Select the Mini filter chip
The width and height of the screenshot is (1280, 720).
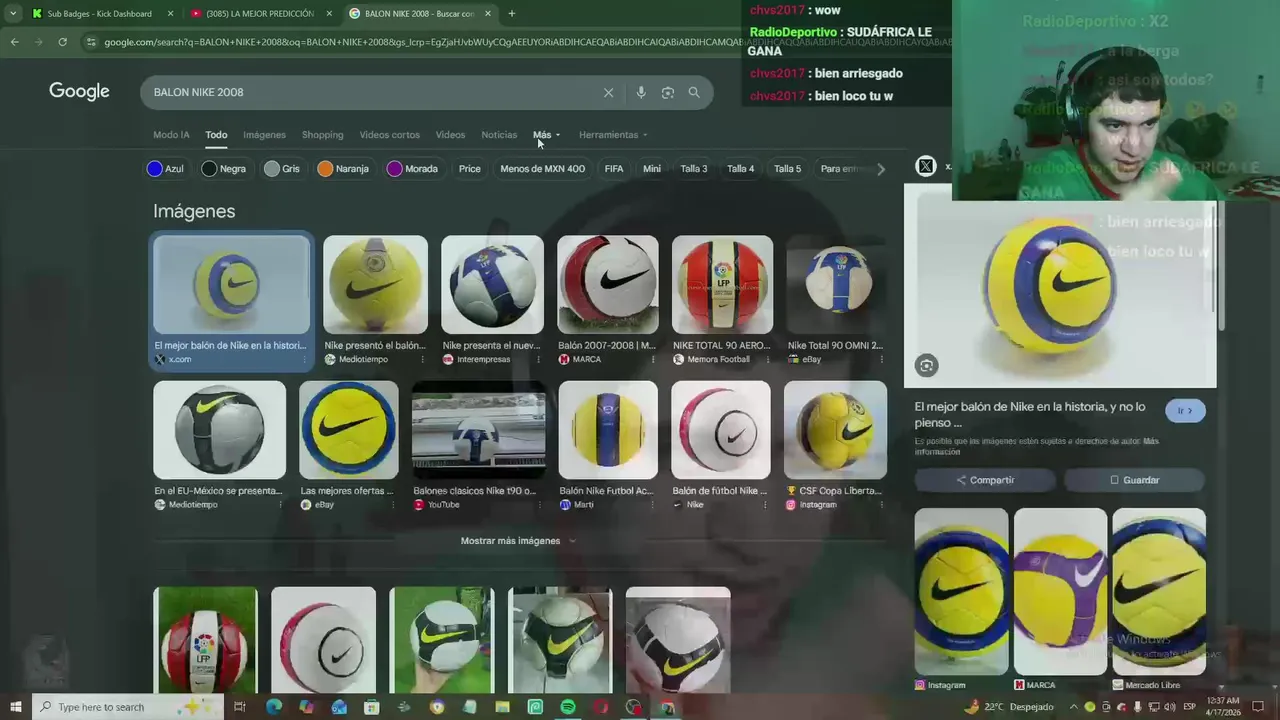652,169
